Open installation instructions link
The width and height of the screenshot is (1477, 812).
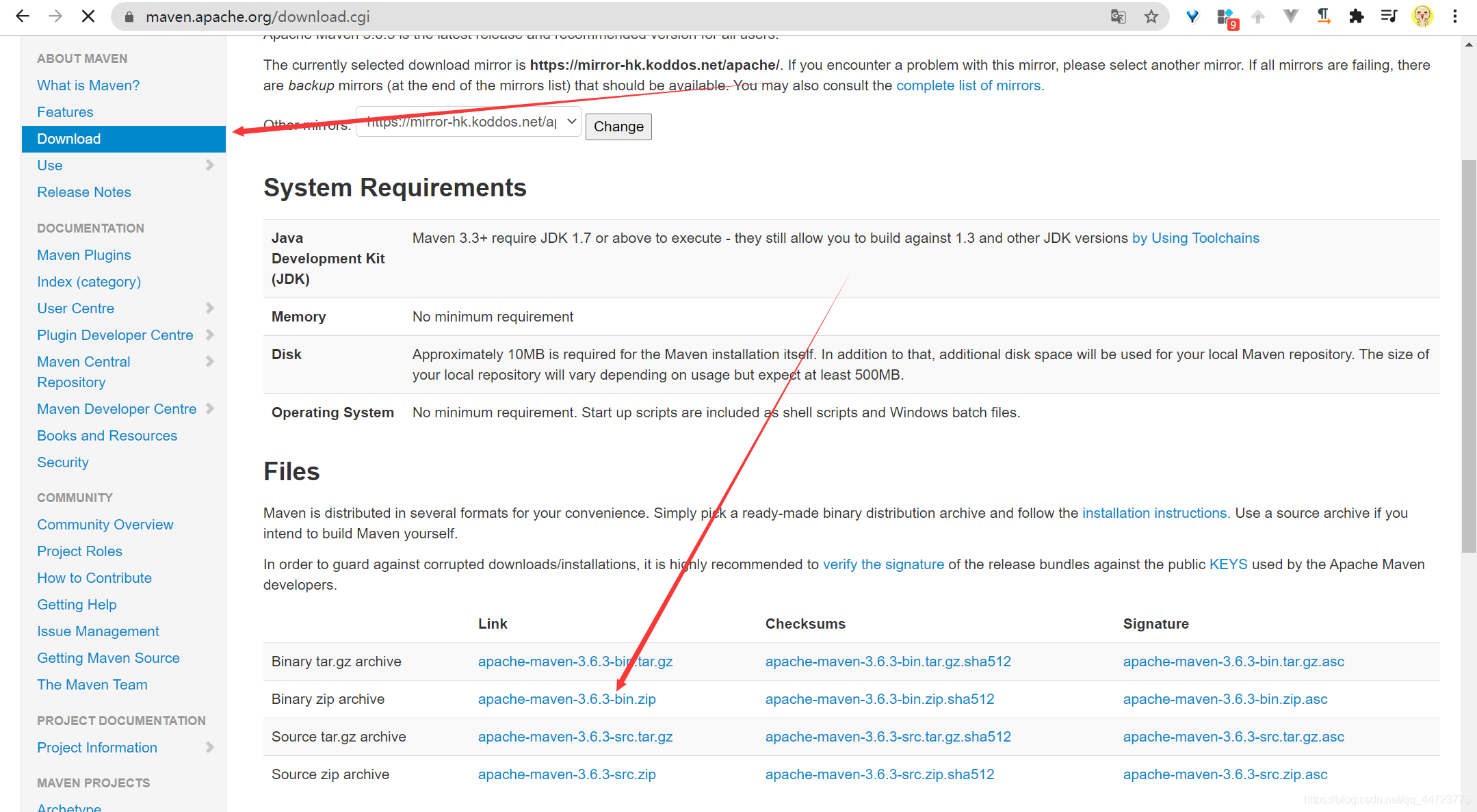click(x=1155, y=513)
